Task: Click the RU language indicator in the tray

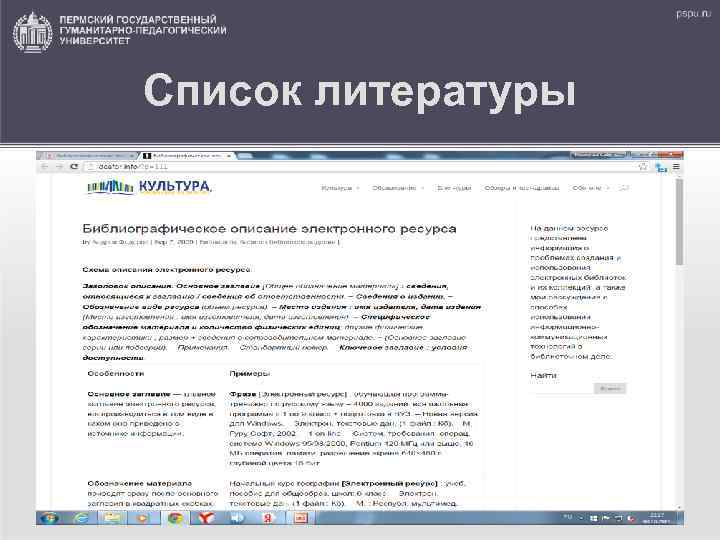Action: coord(568,517)
